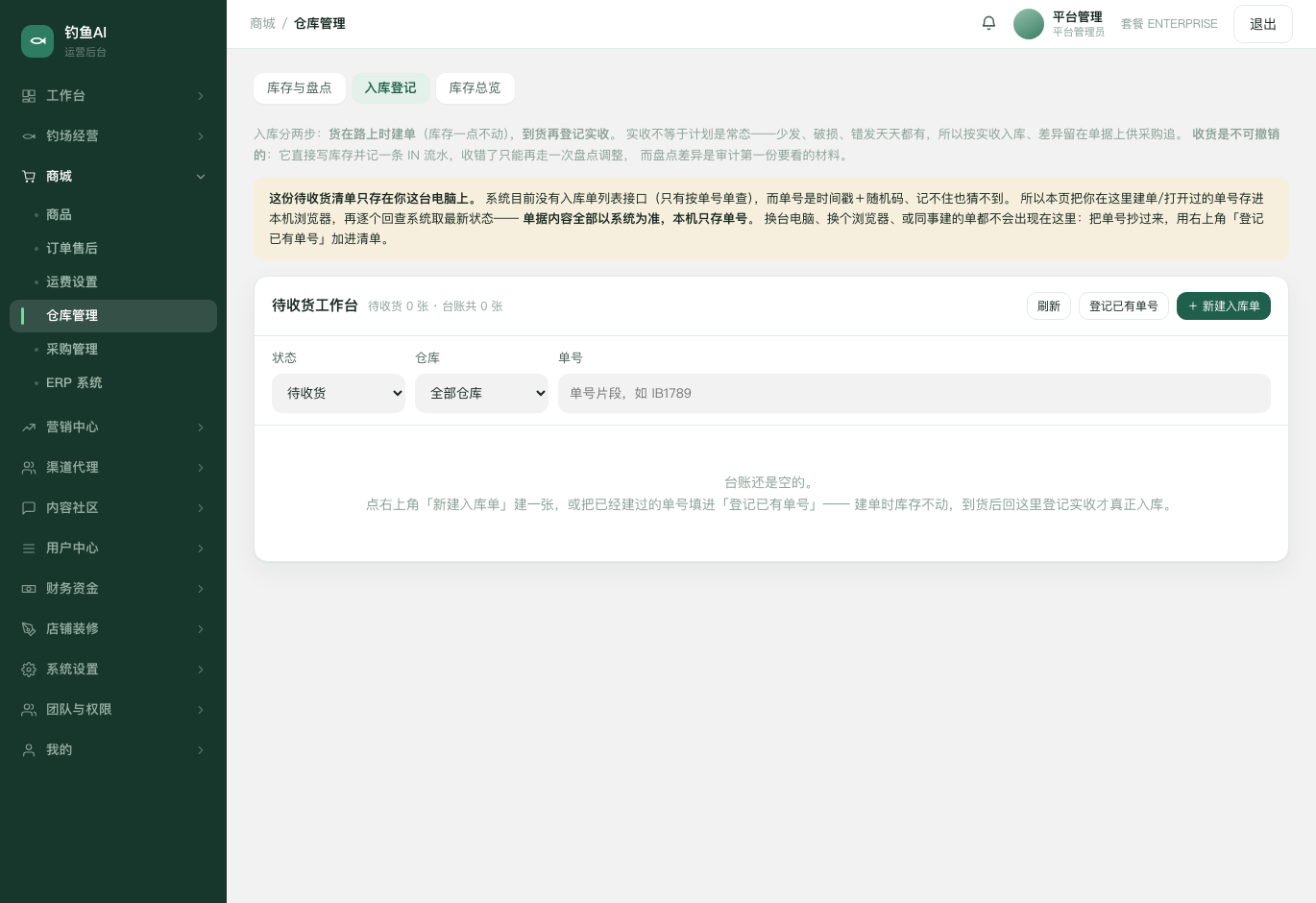The height and width of the screenshot is (903, 1316).
Task: Click the 我的 person icon
Action: (29, 750)
